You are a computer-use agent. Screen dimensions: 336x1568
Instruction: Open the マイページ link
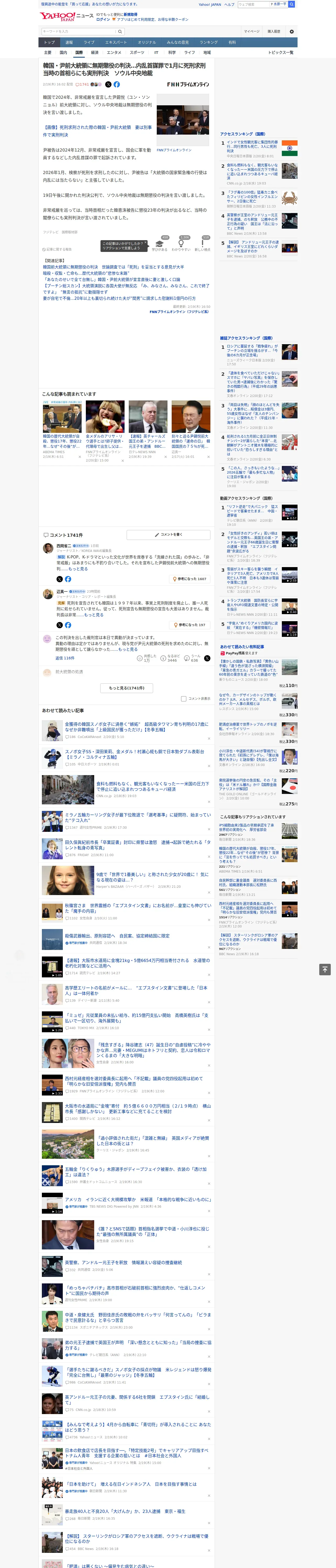click(x=252, y=31)
